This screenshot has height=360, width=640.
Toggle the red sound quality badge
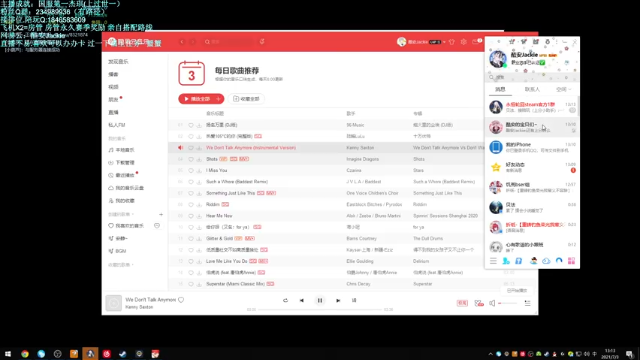[x=462, y=303]
